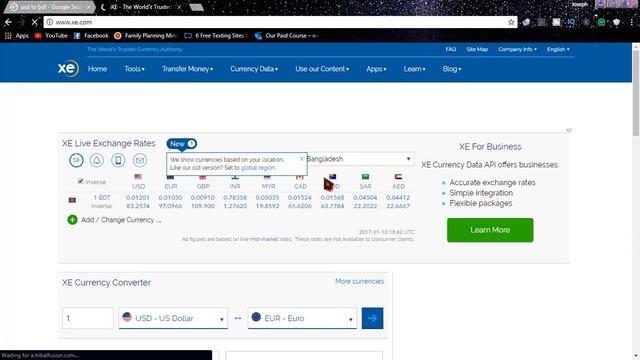Viewport: 640px width, 360px height.
Task: Switch to the XE World's Trusted tab
Action: point(141,7)
